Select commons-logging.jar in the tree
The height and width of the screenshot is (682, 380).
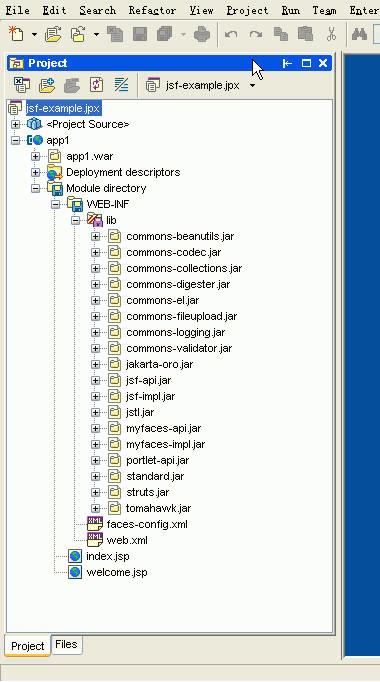tap(176, 332)
